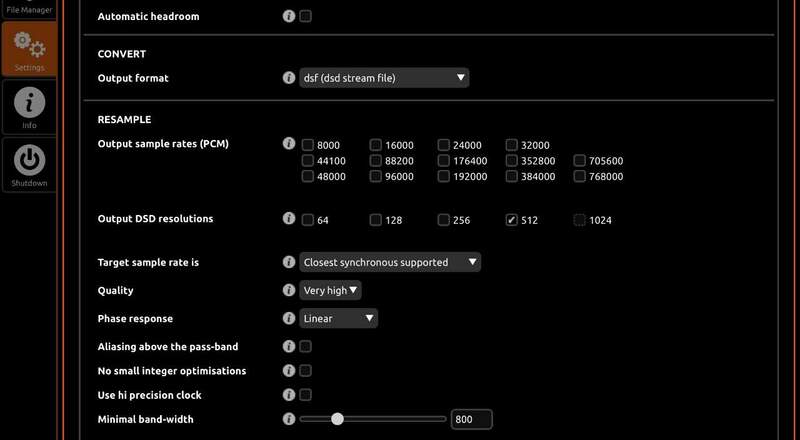Tick the 192000 PCM sample rate
The image size is (800, 440).
click(444, 177)
